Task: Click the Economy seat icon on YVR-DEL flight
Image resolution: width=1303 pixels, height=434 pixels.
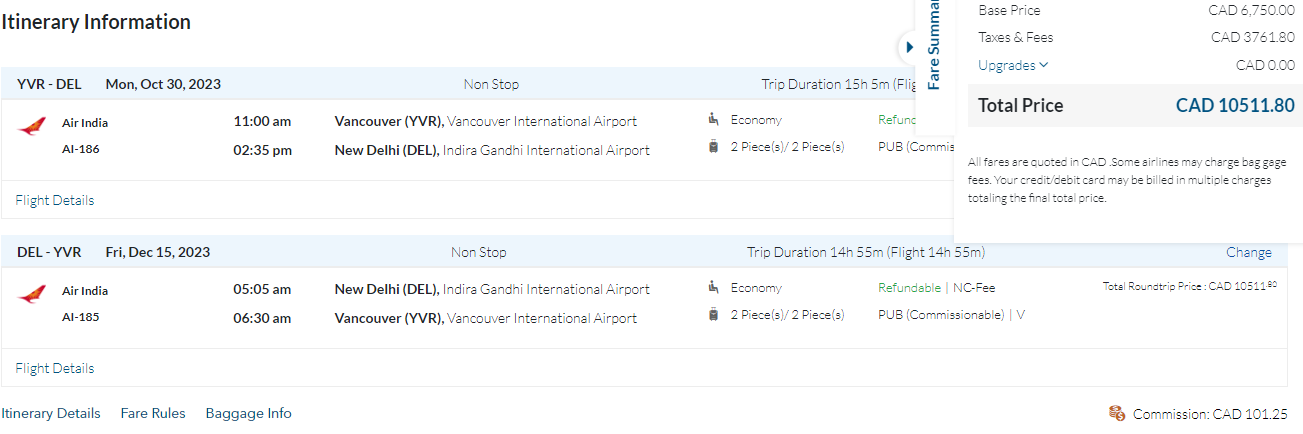Action: (x=713, y=120)
